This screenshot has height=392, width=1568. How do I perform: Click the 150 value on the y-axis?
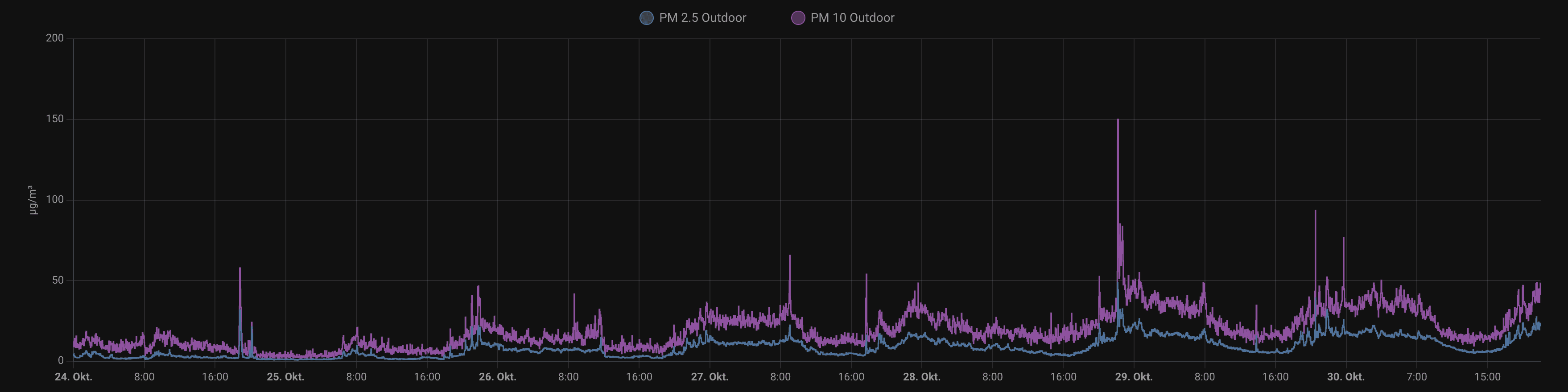[55, 119]
